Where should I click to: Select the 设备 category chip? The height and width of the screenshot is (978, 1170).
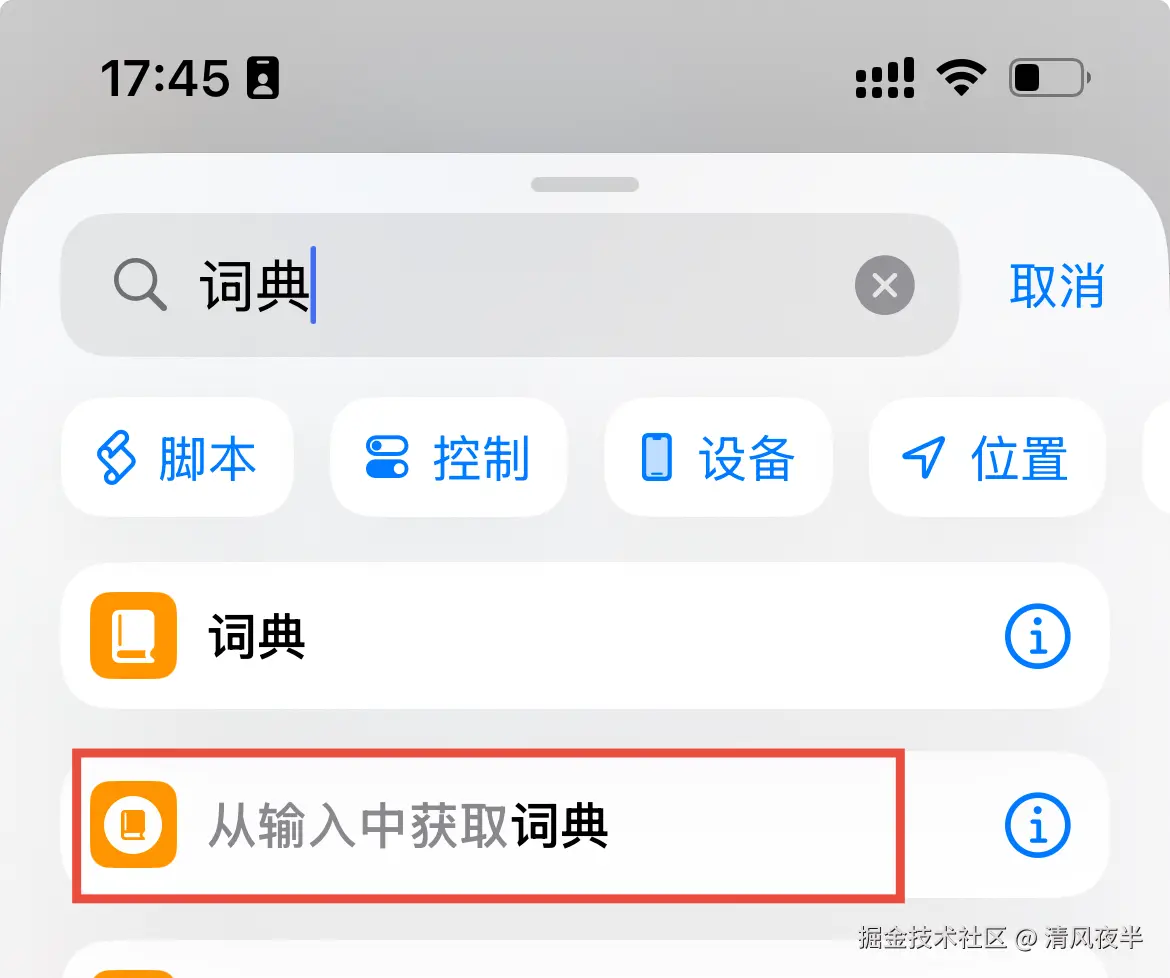[719, 457]
